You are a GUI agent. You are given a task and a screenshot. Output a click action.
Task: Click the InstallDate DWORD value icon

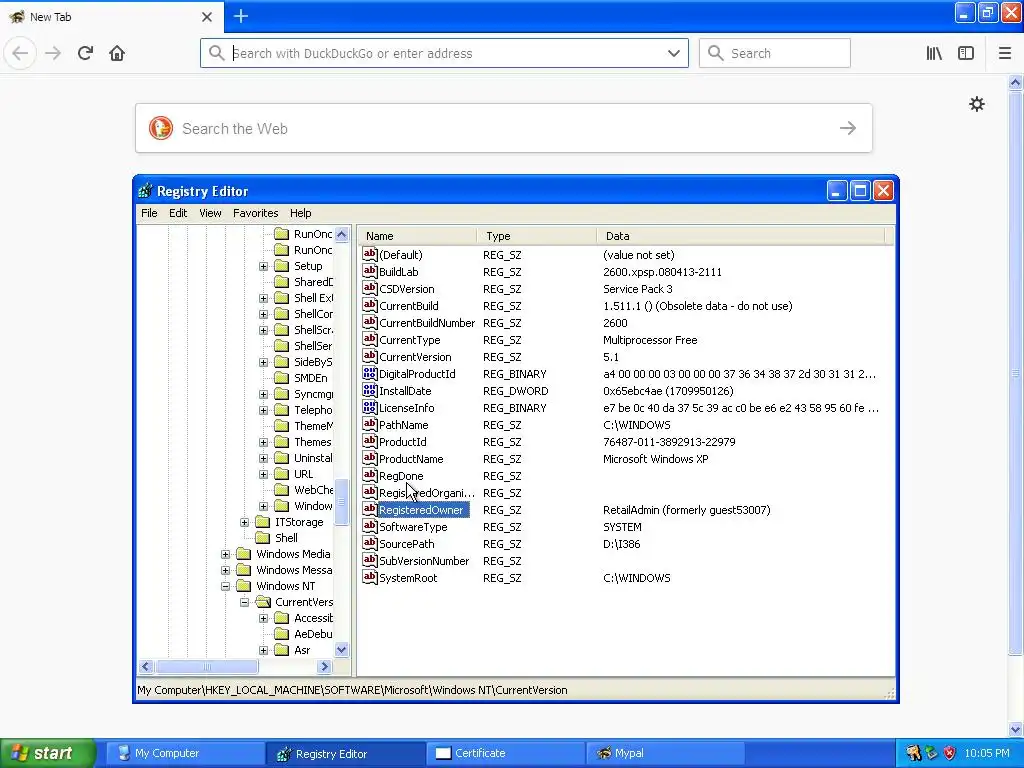tap(370, 390)
